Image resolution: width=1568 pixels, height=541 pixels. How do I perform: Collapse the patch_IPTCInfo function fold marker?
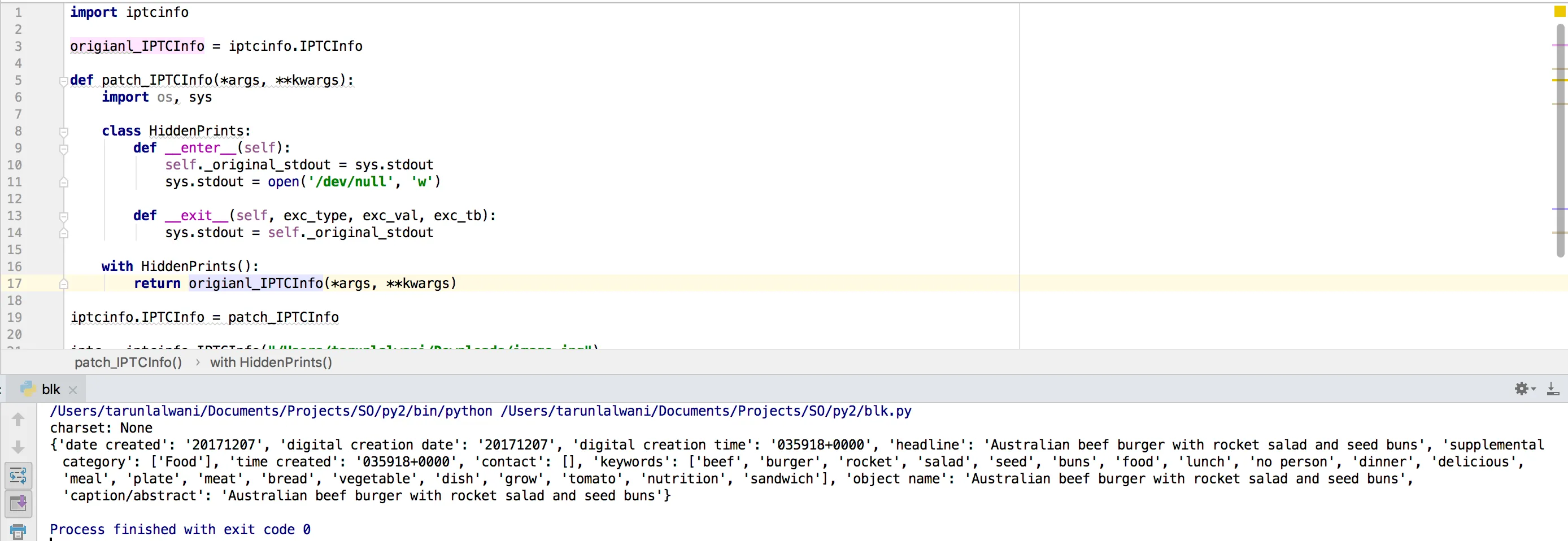click(63, 81)
